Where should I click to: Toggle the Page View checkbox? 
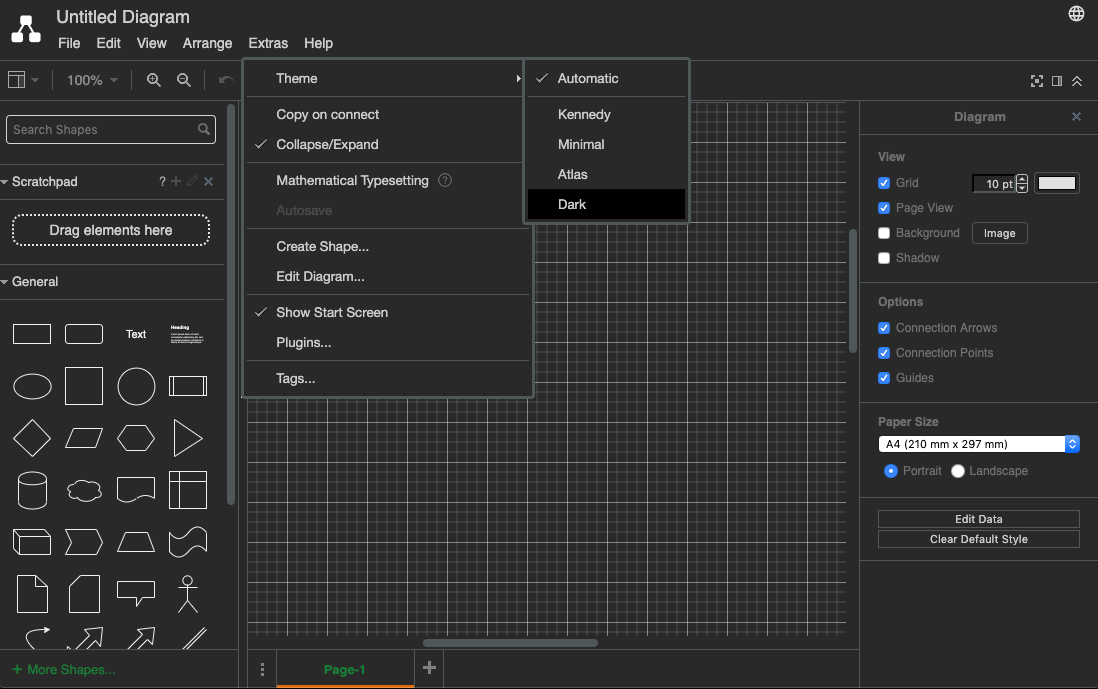pyautogui.click(x=884, y=208)
